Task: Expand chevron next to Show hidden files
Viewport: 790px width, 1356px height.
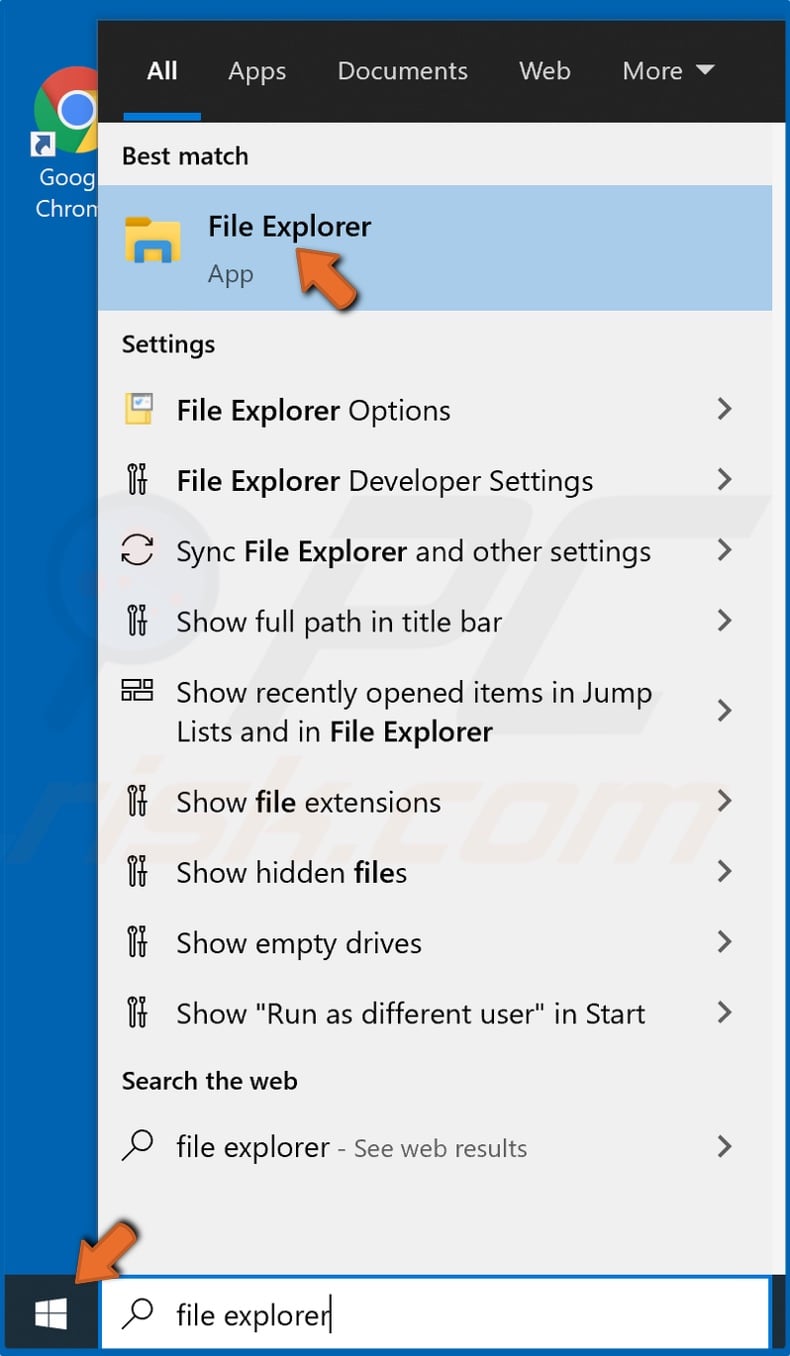Action: [724, 872]
